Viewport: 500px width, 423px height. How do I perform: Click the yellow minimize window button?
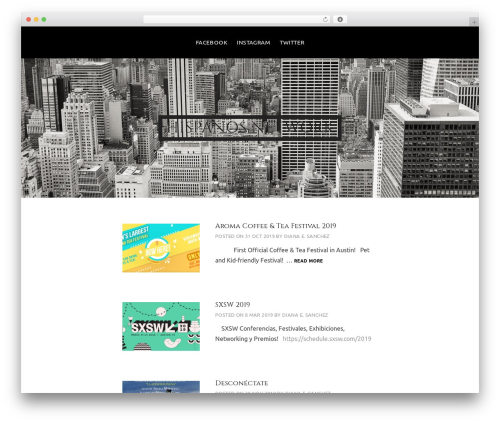(x=36, y=19)
